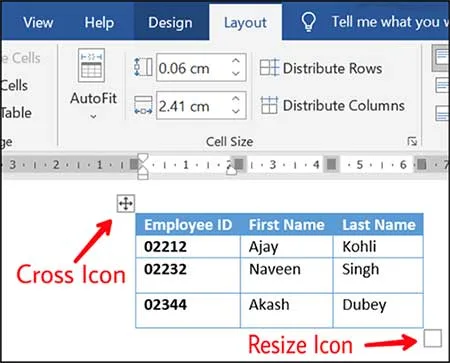Click the AutoFit table icon
450x363 pixels.
pyautogui.click(x=91, y=65)
